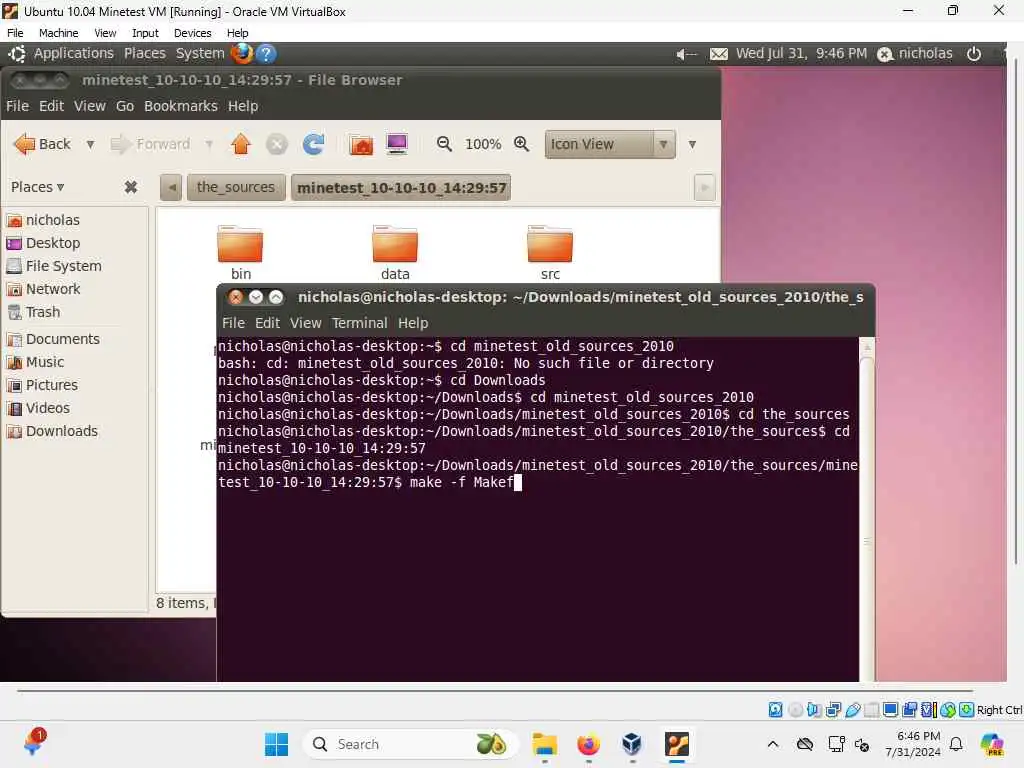Open the Ubuntu System panel menu
Image resolution: width=1024 pixels, height=768 pixels.
coord(200,54)
